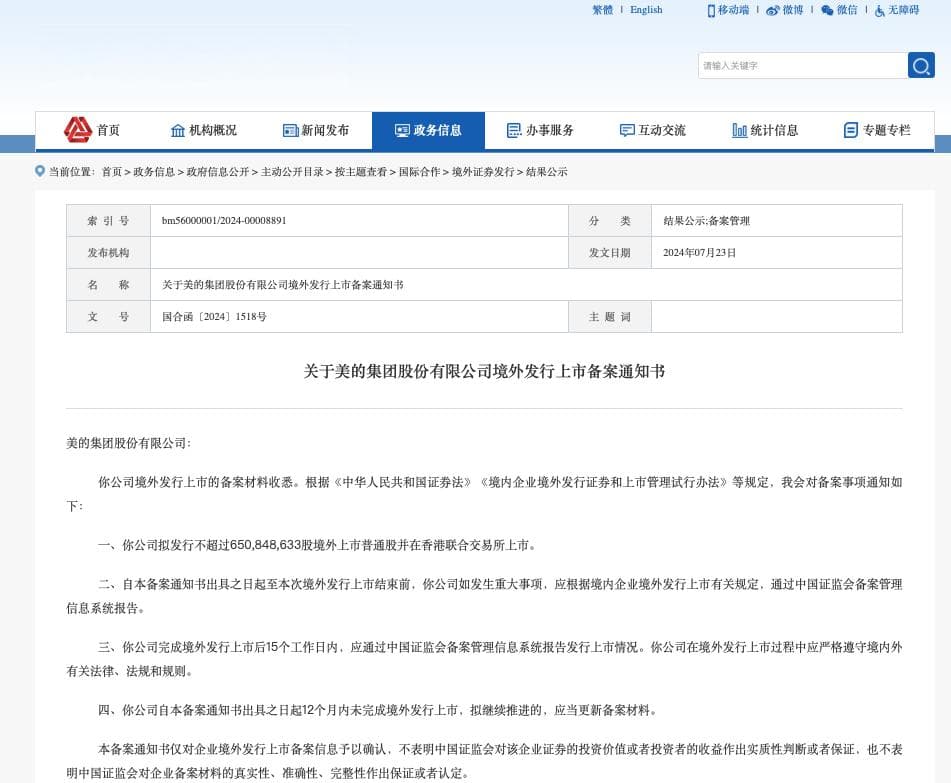Click index number bm56000001/2024-00008891

pos(224,221)
